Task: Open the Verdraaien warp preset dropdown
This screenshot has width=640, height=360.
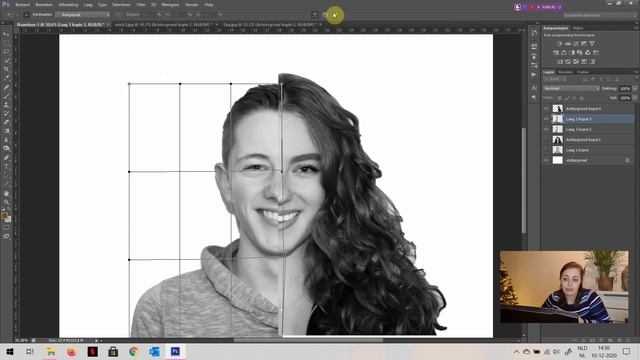Action: click(82, 15)
